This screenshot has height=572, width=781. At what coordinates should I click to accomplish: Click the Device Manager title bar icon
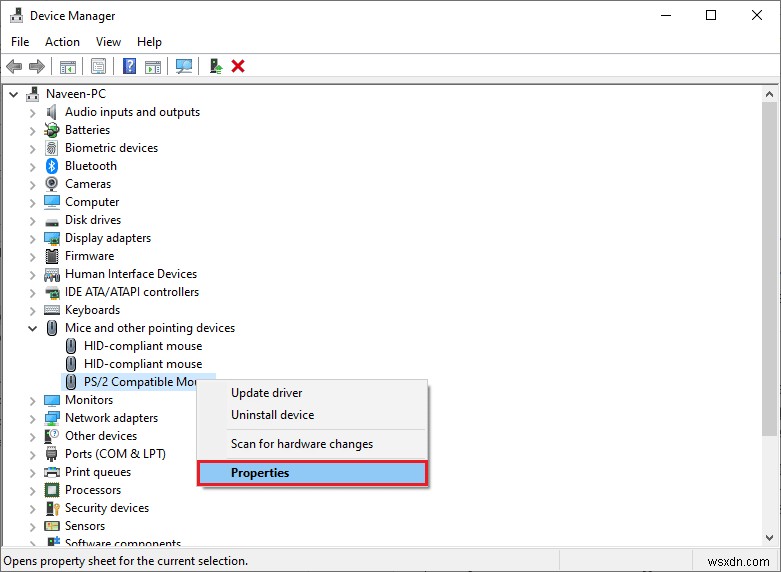16,15
